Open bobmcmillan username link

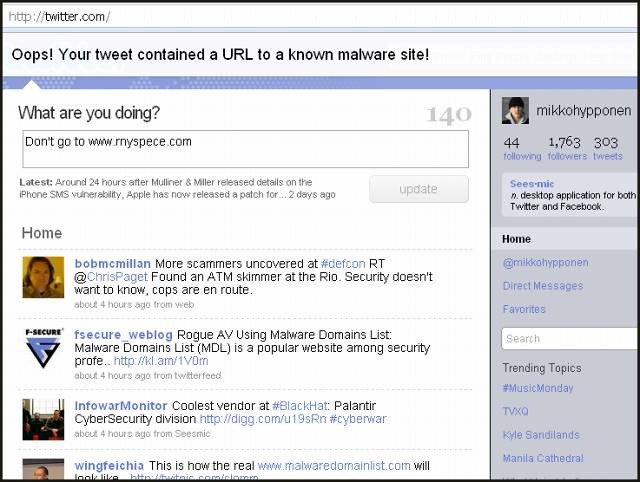pyautogui.click(x=113, y=264)
